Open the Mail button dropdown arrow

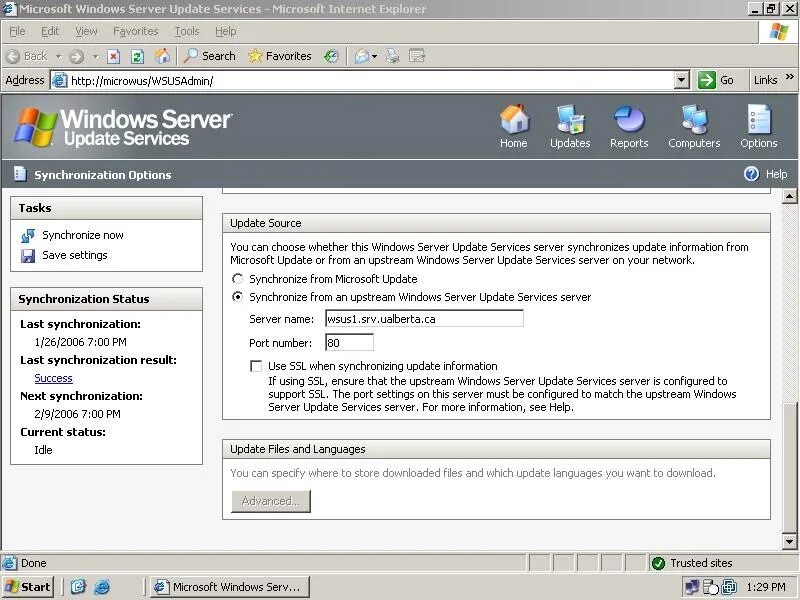(x=374, y=56)
